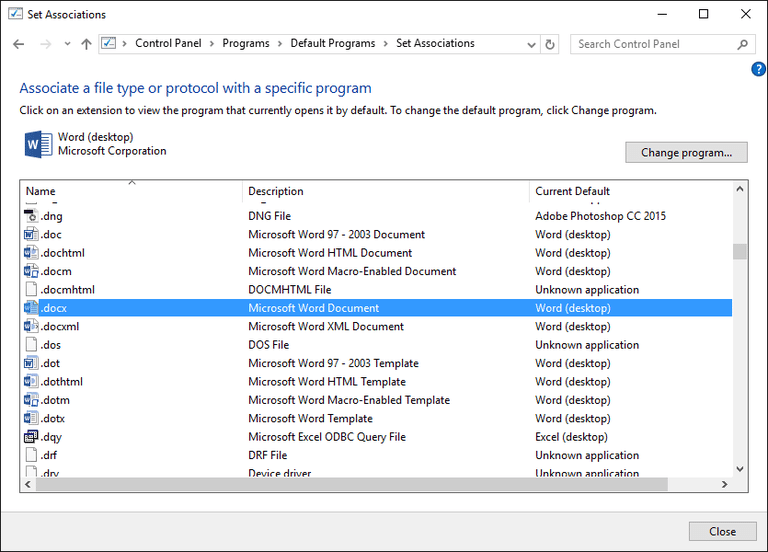Click the large Word program icon
The height and width of the screenshot is (552, 768).
point(38,144)
